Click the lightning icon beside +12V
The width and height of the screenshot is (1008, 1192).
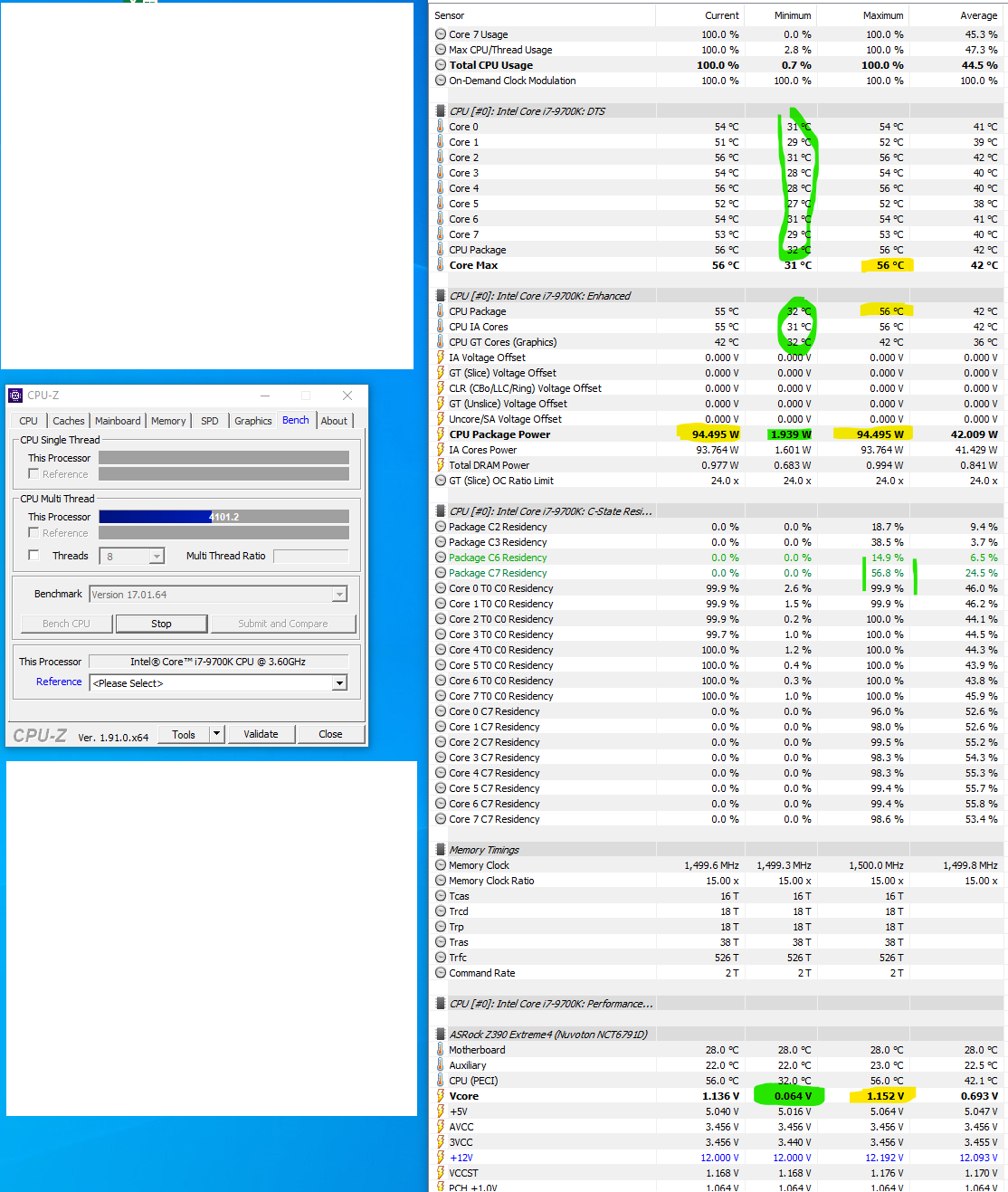tap(441, 1158)
